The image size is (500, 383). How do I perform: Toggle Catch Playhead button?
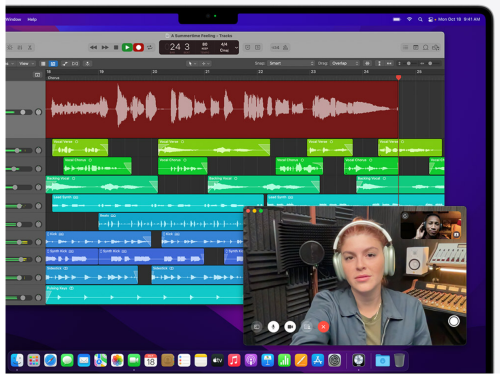(87, 63)
